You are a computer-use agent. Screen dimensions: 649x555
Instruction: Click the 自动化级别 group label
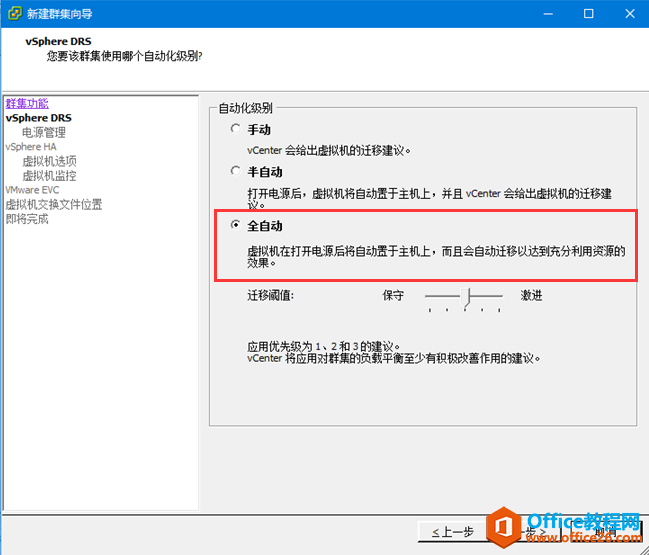tap(245, 108)
